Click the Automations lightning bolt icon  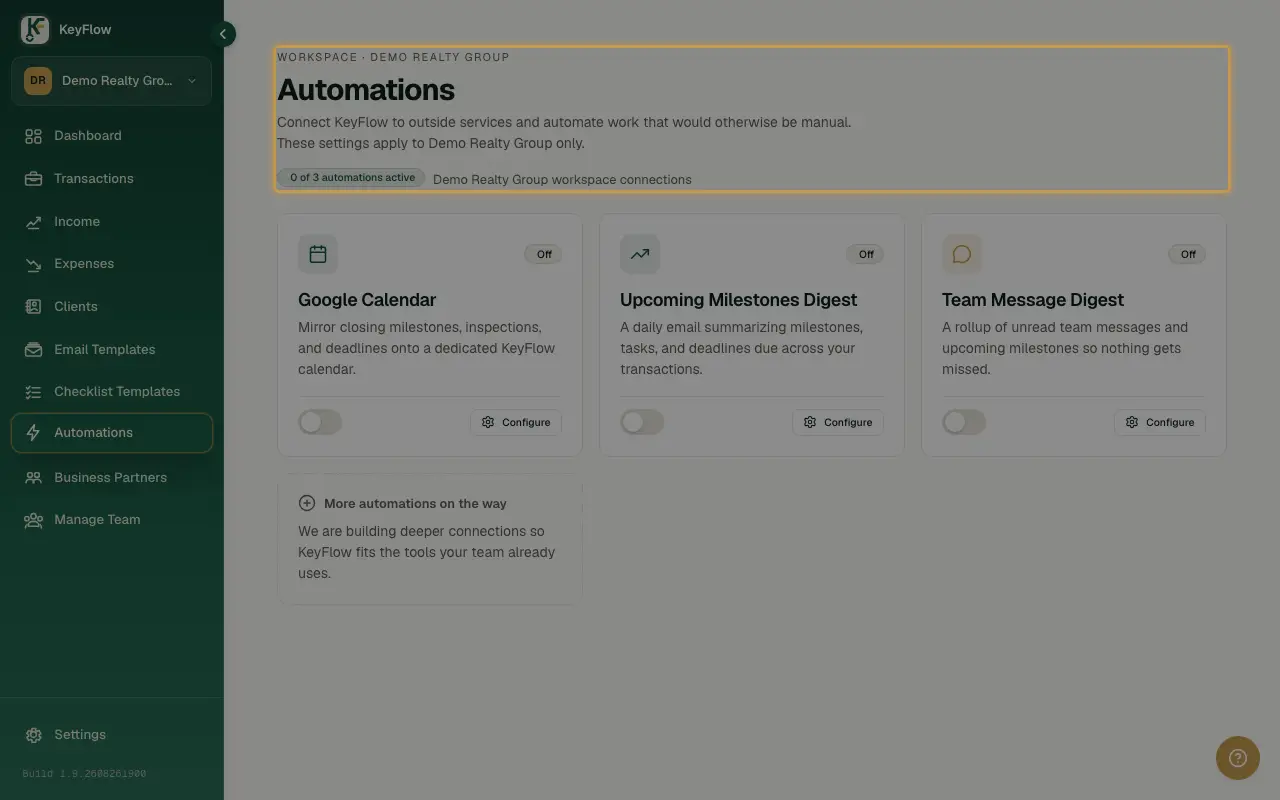point(34,433)
